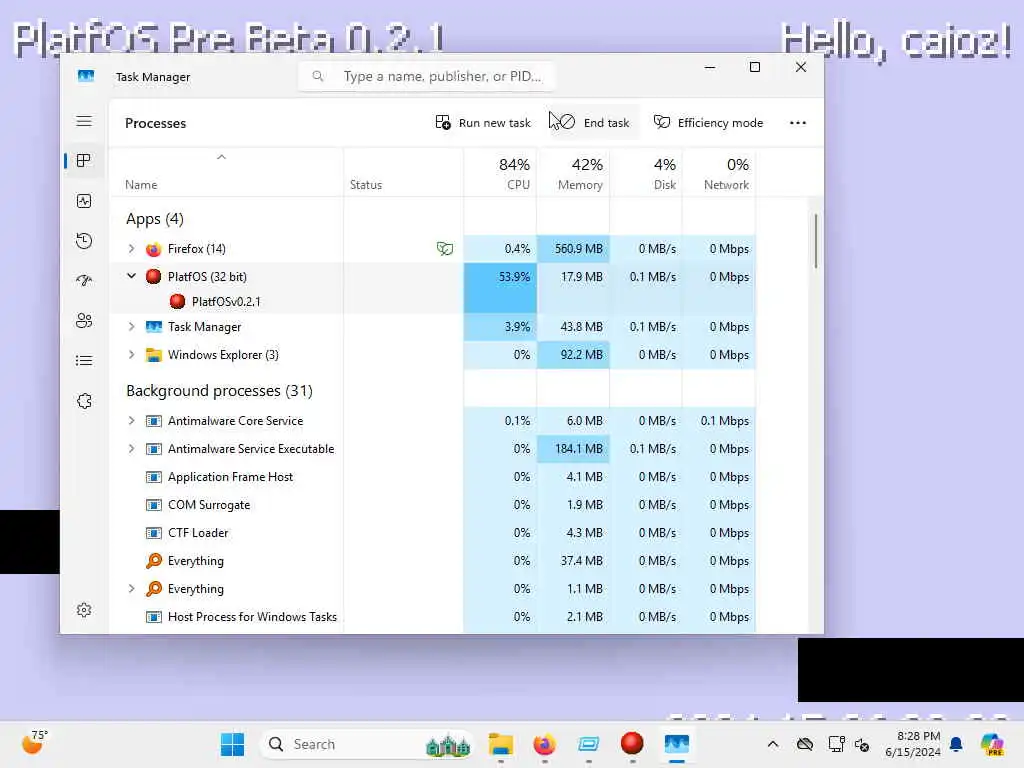This screenshot has height=768, width=1024.
Task: Click the Firefox icon in the Apps list
Action: point(153,249)
